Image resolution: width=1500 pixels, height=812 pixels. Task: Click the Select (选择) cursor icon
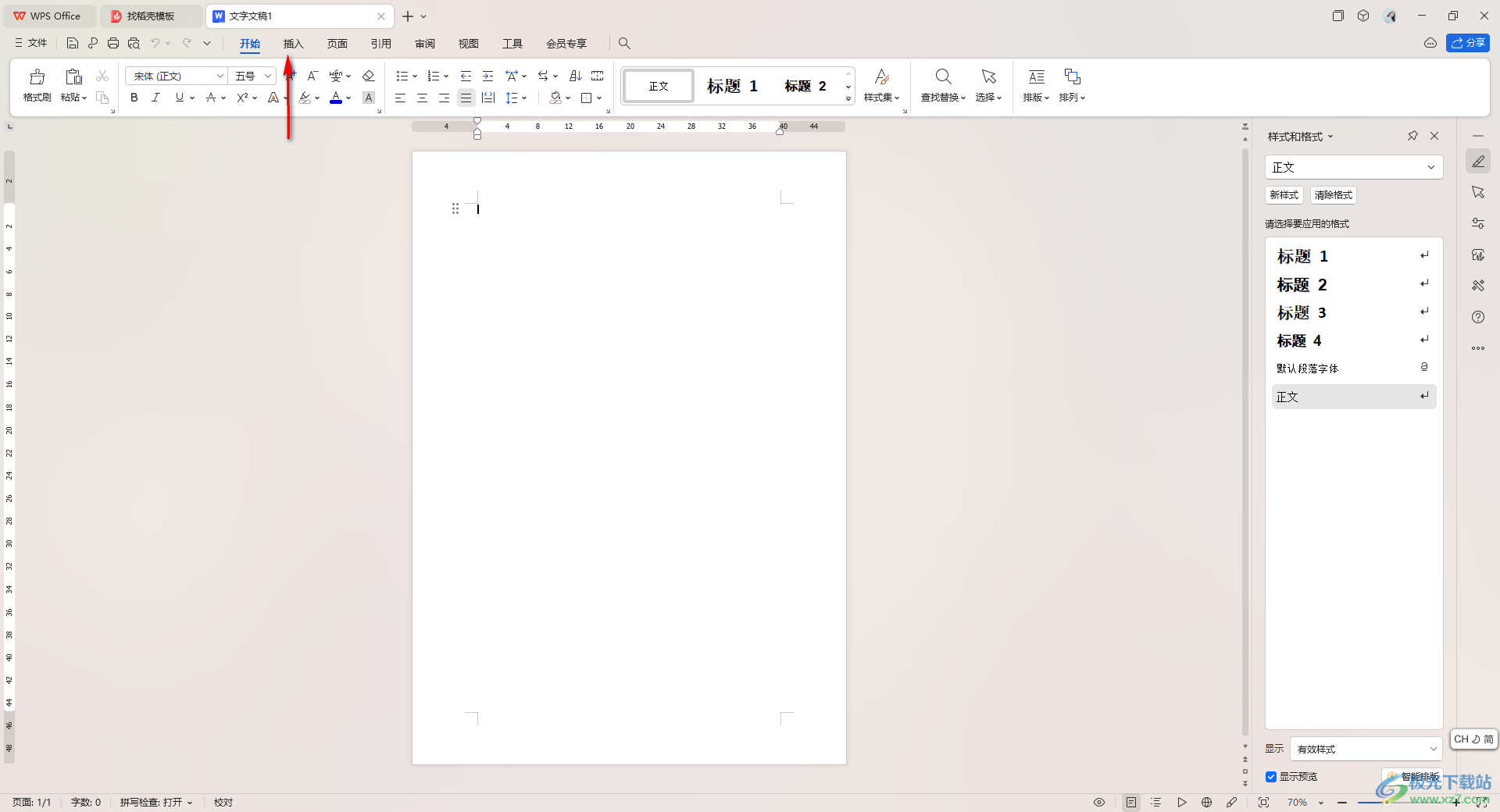(988, 77)
